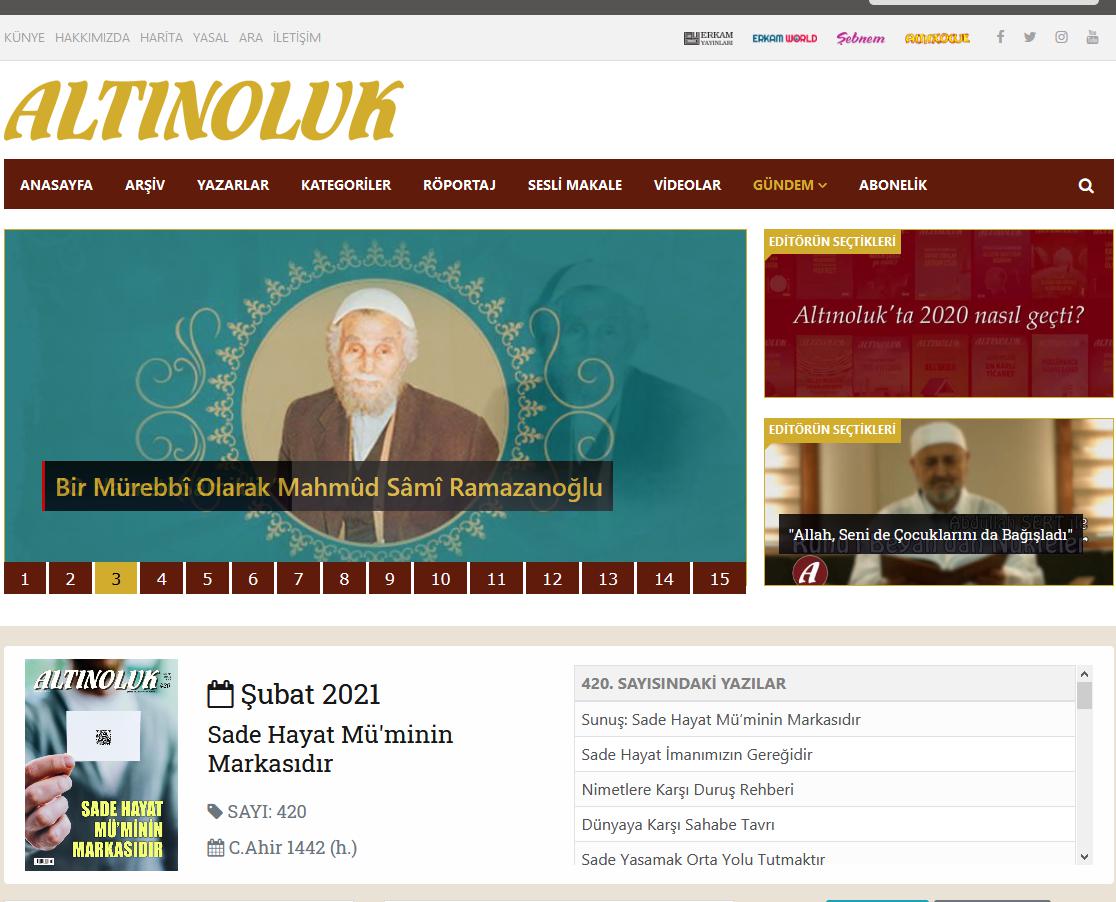This screenshot has height=902, width=1116.
Task: Open the ARŞİV menu item
Action: click(144, 185)
